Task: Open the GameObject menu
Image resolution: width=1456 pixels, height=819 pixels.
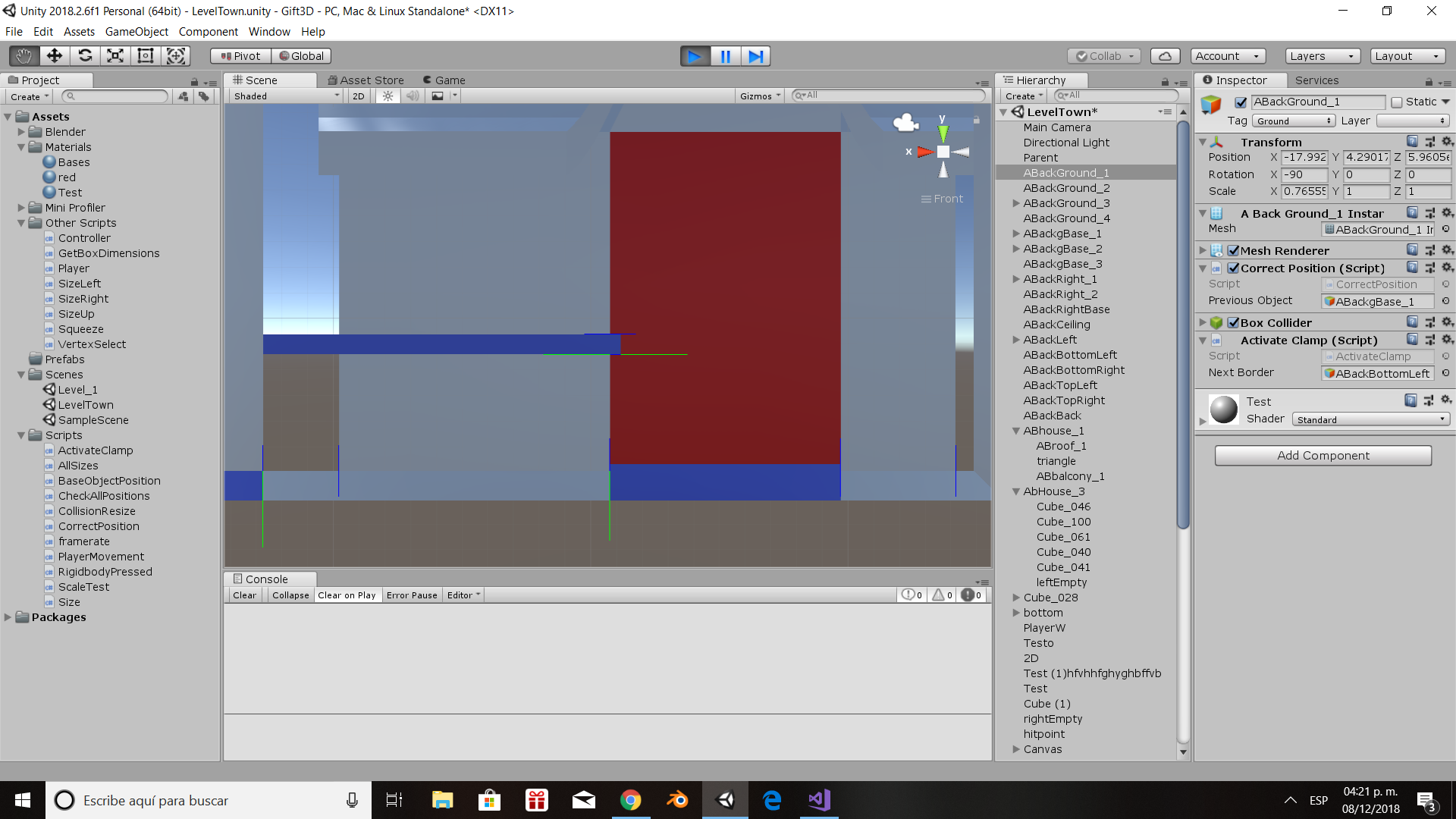Action: click(136, 32)
